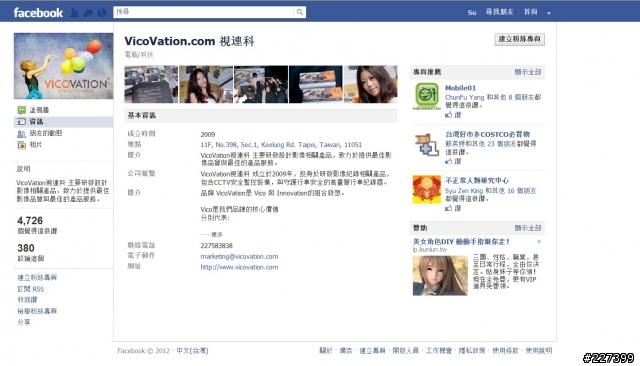Viewport: 640px width, 366px height.
Task: Open the account dropdown arrow in header
Action: tap(549, 13)
